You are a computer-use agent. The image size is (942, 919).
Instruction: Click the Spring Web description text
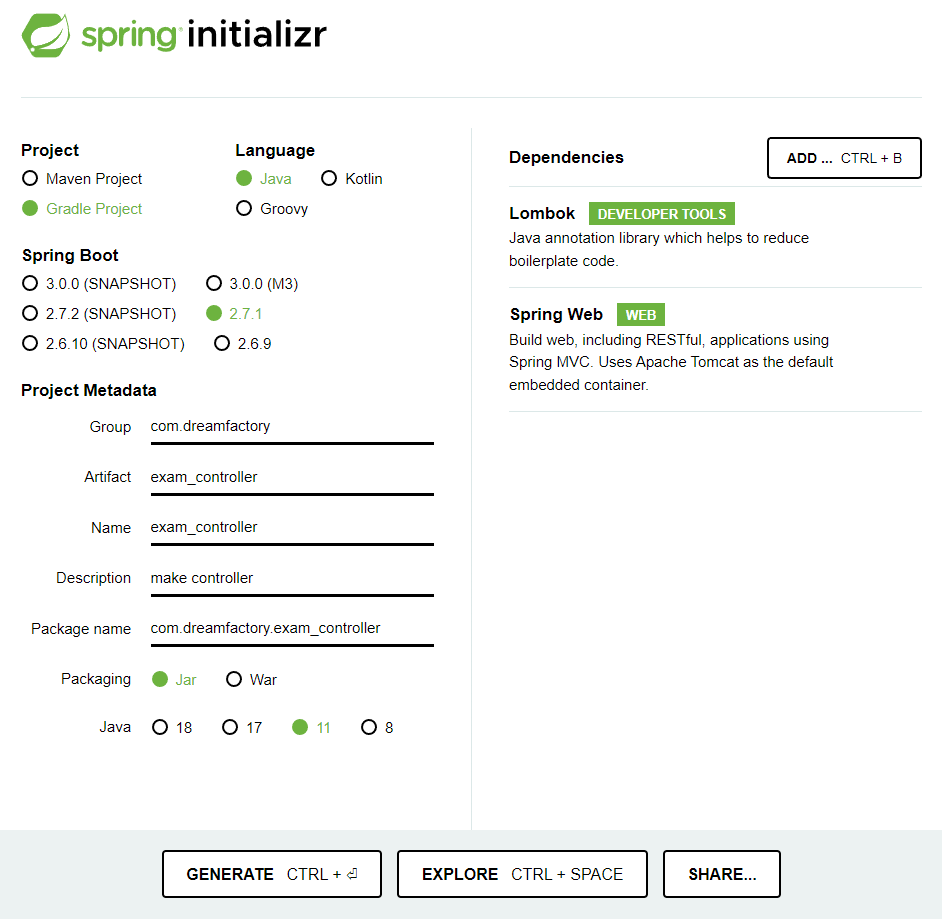(x=671, y=362)
